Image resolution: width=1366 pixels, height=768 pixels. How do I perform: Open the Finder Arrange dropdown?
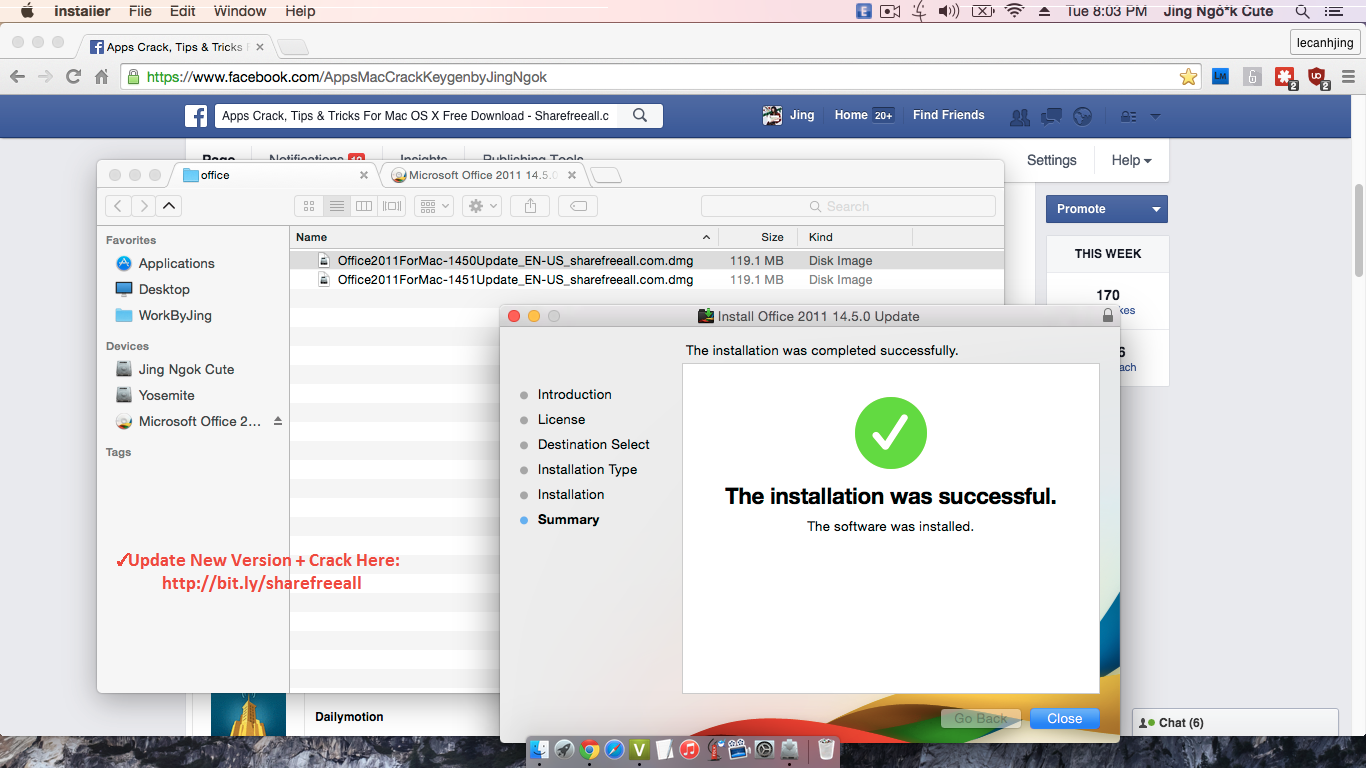click(435, 206)
